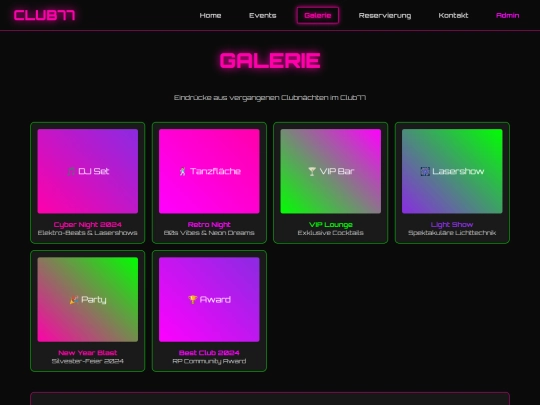The image size is (540, 405).
Task: Open the Admin link
Action: [507, 15]
